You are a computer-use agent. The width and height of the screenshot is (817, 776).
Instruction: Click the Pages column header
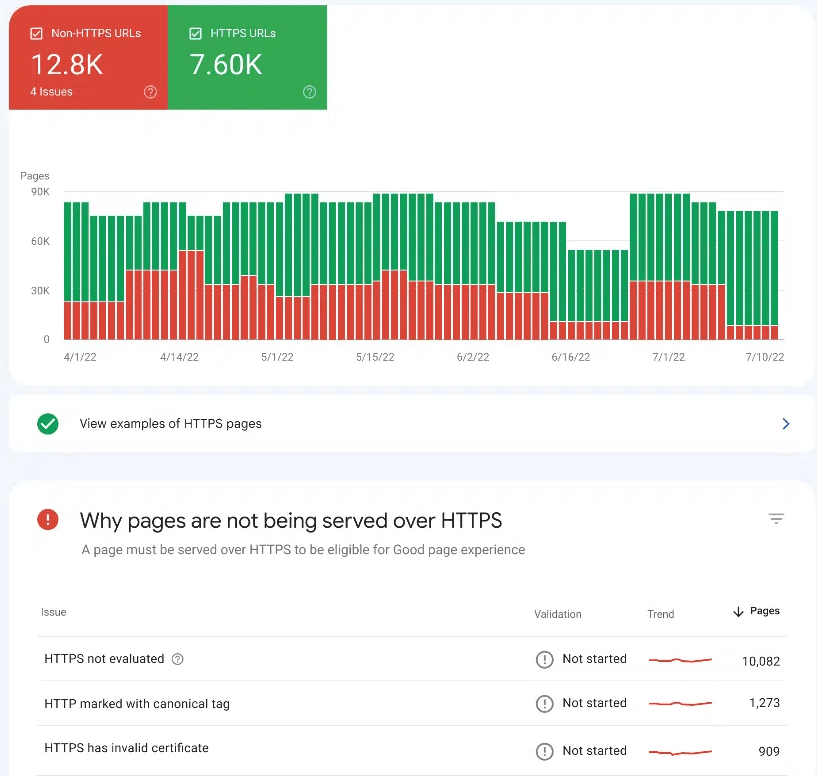[x=764, y=611]
